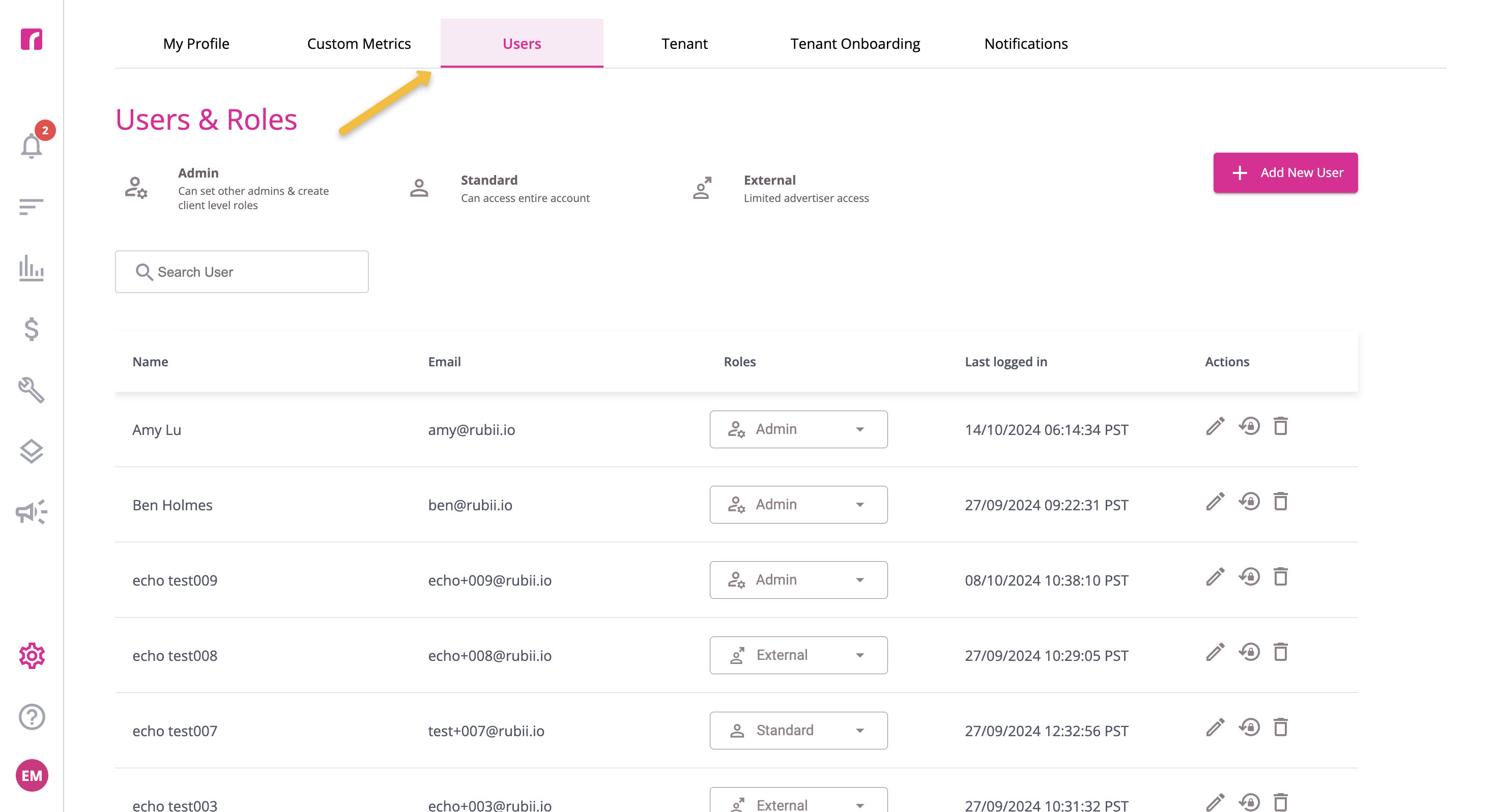Open echo test008's External role dropdown

(798, 655)
